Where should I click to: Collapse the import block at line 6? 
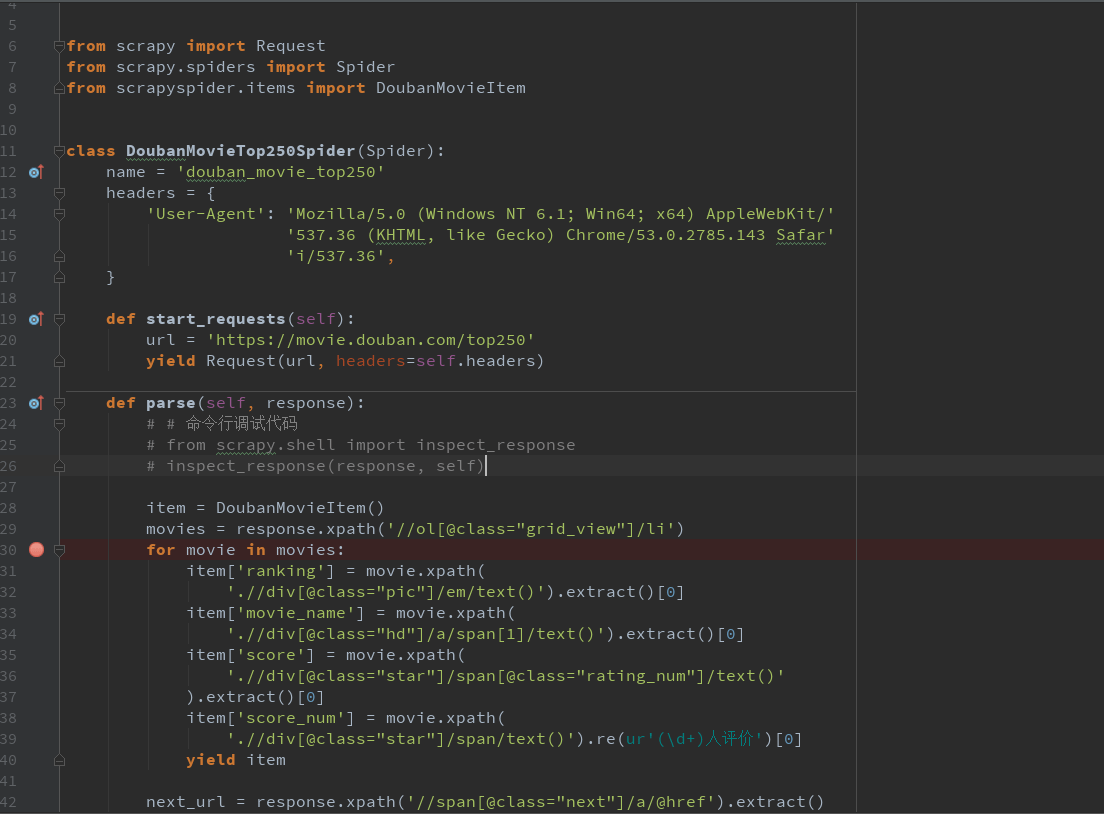tap(60, 46)
